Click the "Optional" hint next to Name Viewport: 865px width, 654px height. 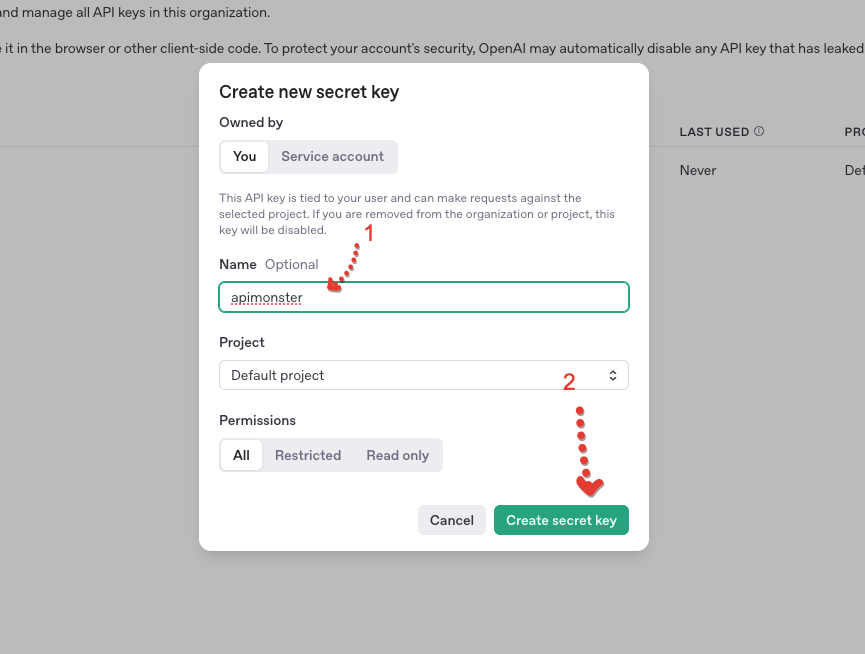291,265
